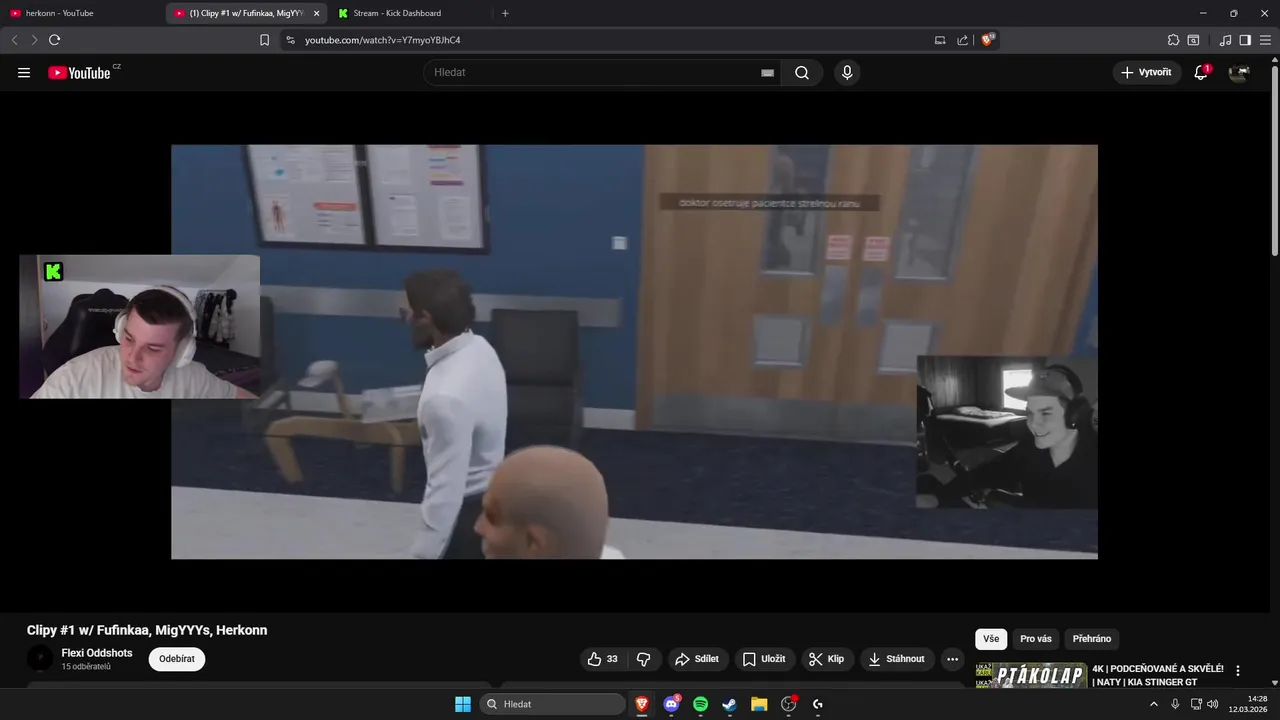
Task: Create a clip with Klip button
Action: click(x=827, y=659)
